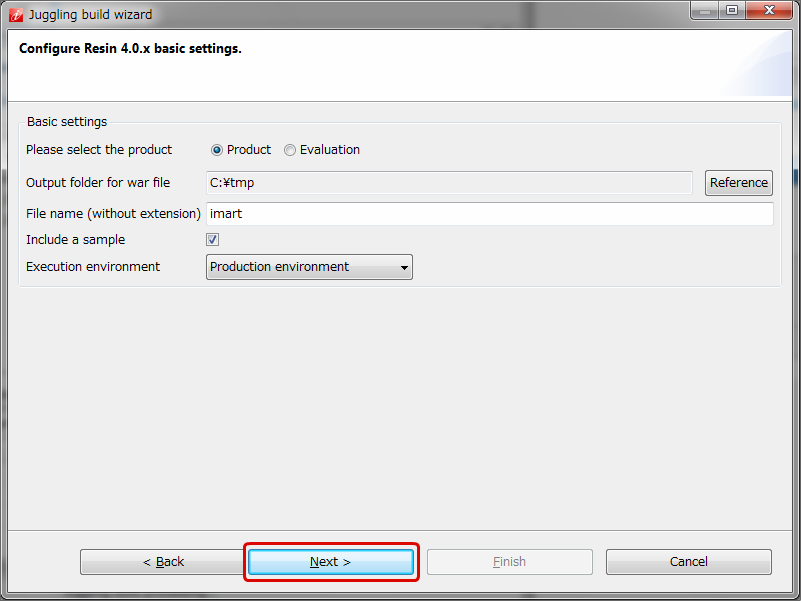Image resolution: width=801 pixels, height=601 pixels.
Task: Click the 'Configure Resin 4.0.x basic settings.' heading
Action: point(130,49)
